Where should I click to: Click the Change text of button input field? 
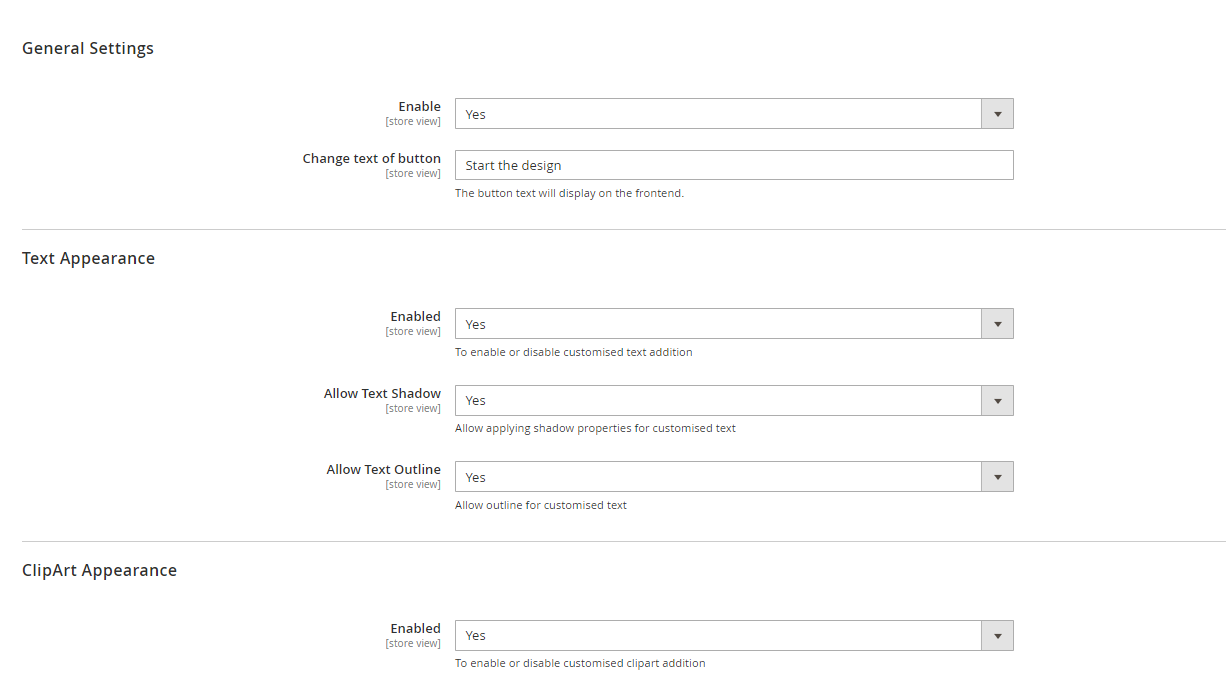[734, 164]
